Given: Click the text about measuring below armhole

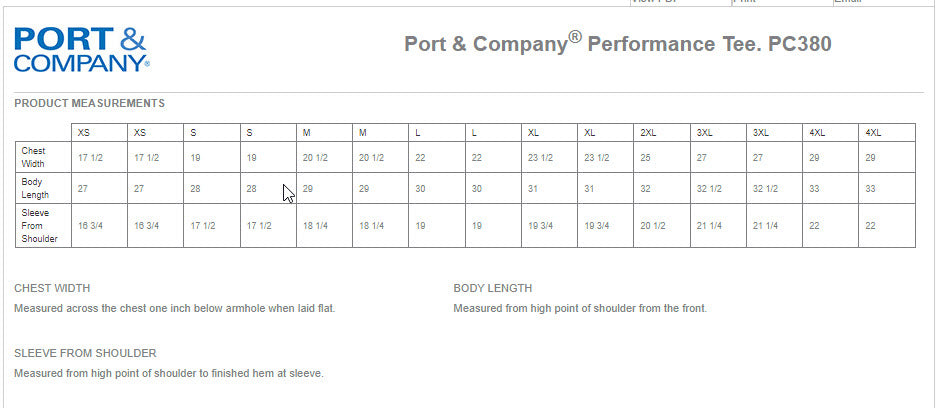Looking at the screenshot, I should click(x=174, y=308).
